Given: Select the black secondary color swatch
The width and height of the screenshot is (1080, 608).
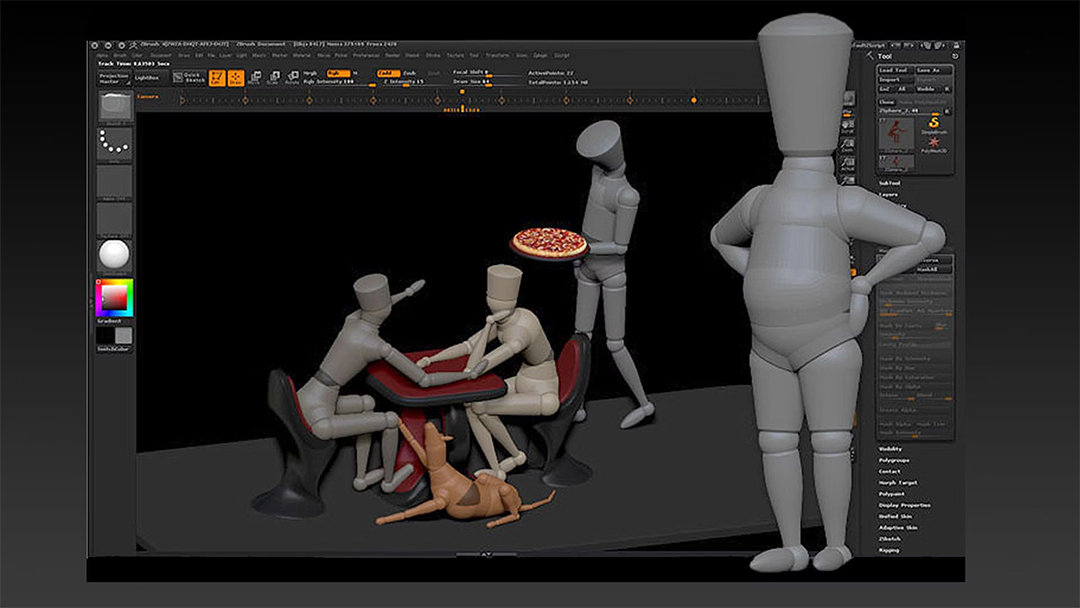Looking at the screenshot, I should tap(105, 336).
